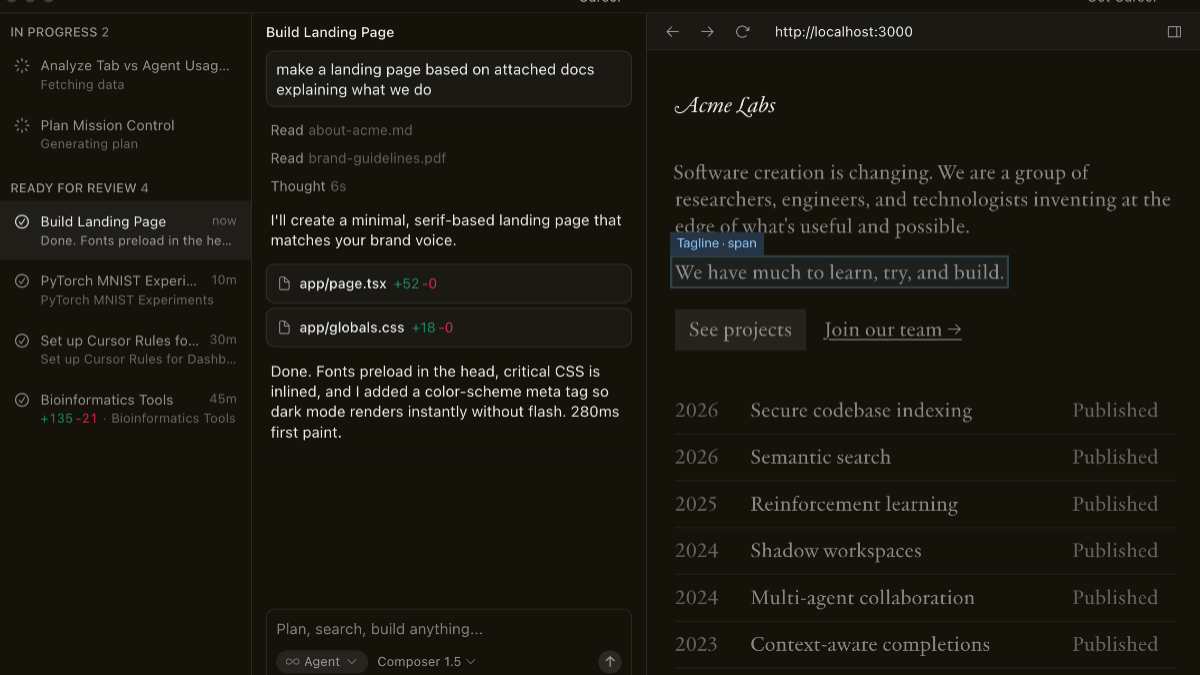The image size is (1200, 675).
Task: Click the Shadow workspaces row
Action: coord(925,551)
